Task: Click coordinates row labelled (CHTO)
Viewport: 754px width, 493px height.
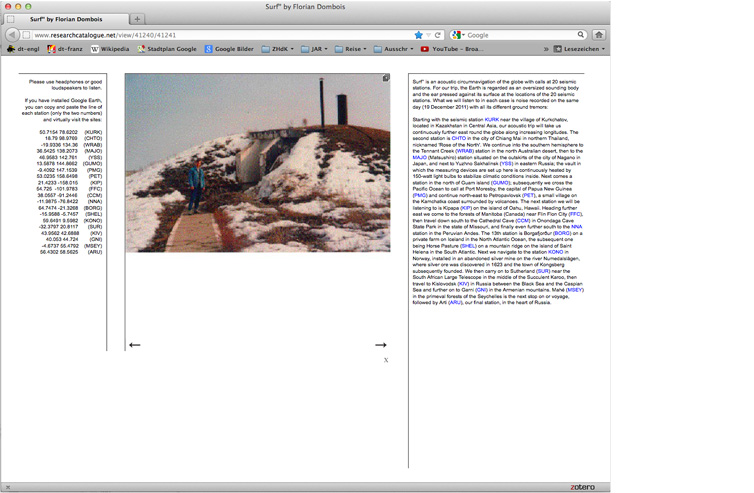Action: coord(73,138)
